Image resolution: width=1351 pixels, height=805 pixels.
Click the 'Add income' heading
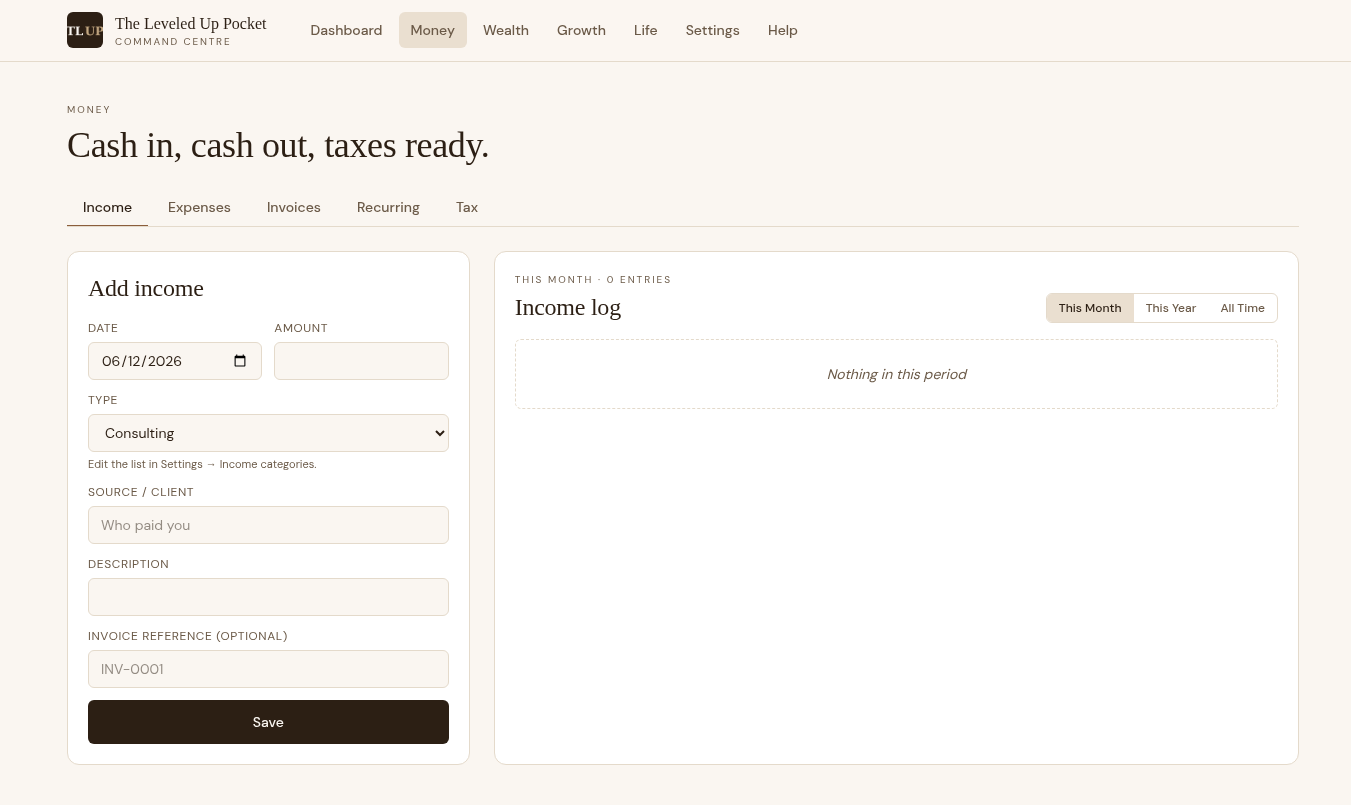(x=146, y=288)
